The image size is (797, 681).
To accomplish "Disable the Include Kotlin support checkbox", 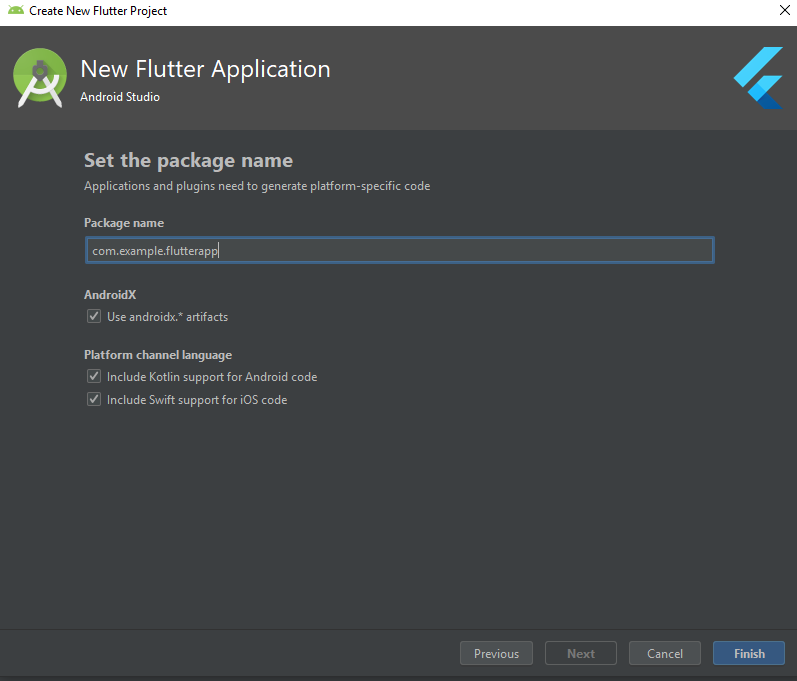I will point(94,376).
